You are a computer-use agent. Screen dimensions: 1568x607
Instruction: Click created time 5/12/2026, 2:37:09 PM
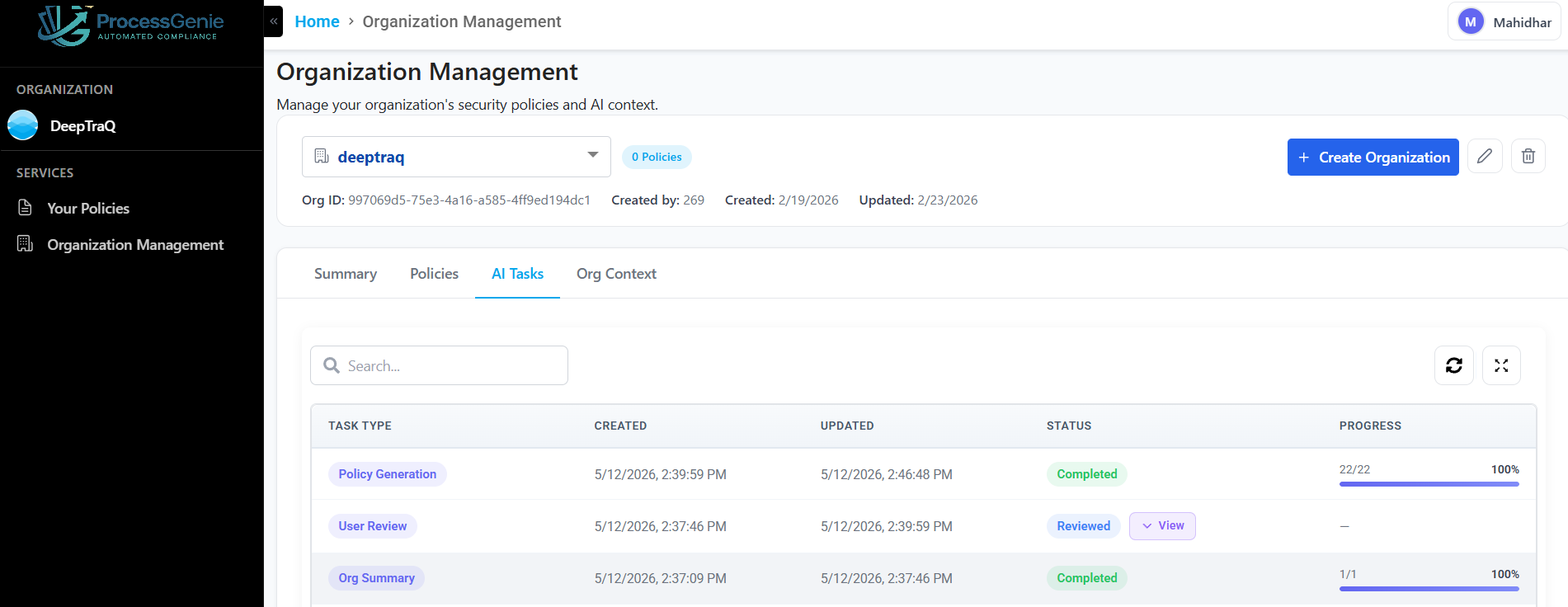click(661, 578)
